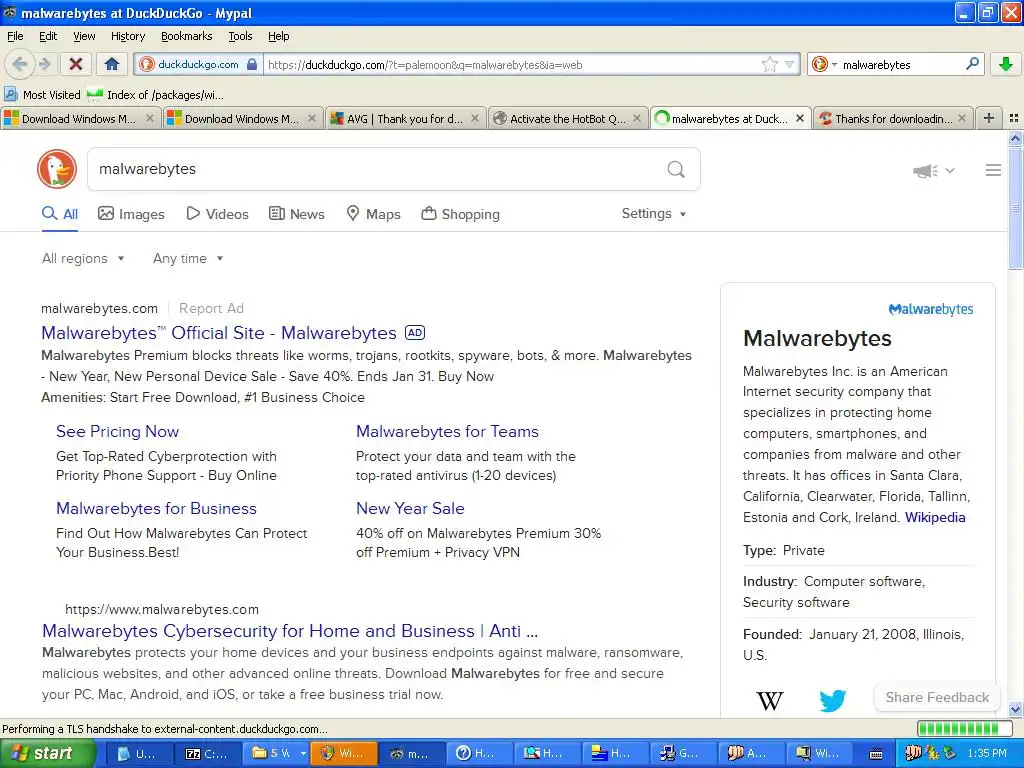1024x768 pixels.
Task: Switch to the Maps results tab
Action: click(373, 214)
